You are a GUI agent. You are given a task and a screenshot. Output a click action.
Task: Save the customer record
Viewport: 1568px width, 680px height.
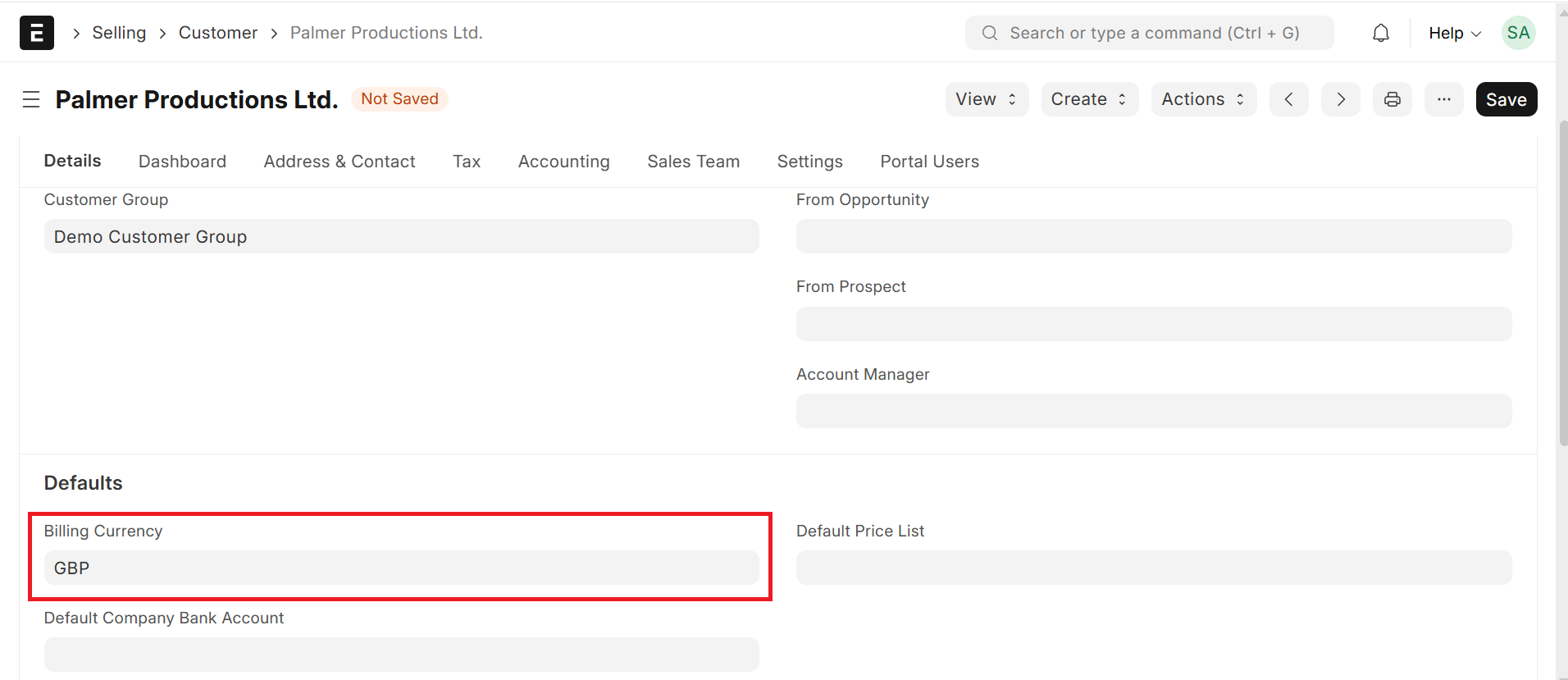click(x=1506, y=99)
